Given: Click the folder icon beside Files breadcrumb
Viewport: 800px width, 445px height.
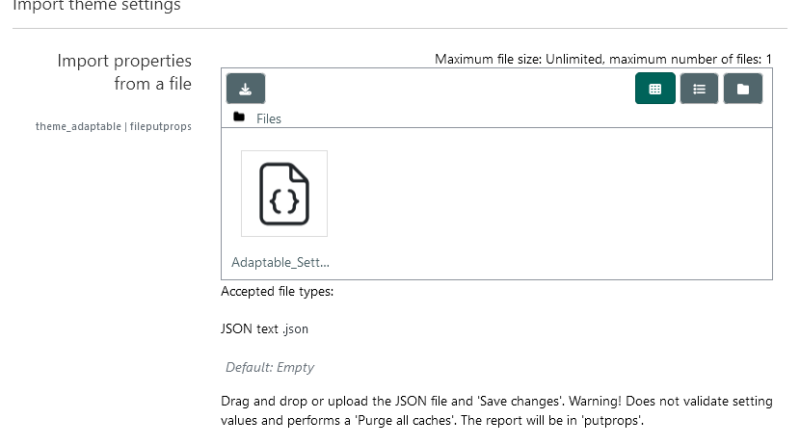Looking at the screenshot, I should coord(239,117).
